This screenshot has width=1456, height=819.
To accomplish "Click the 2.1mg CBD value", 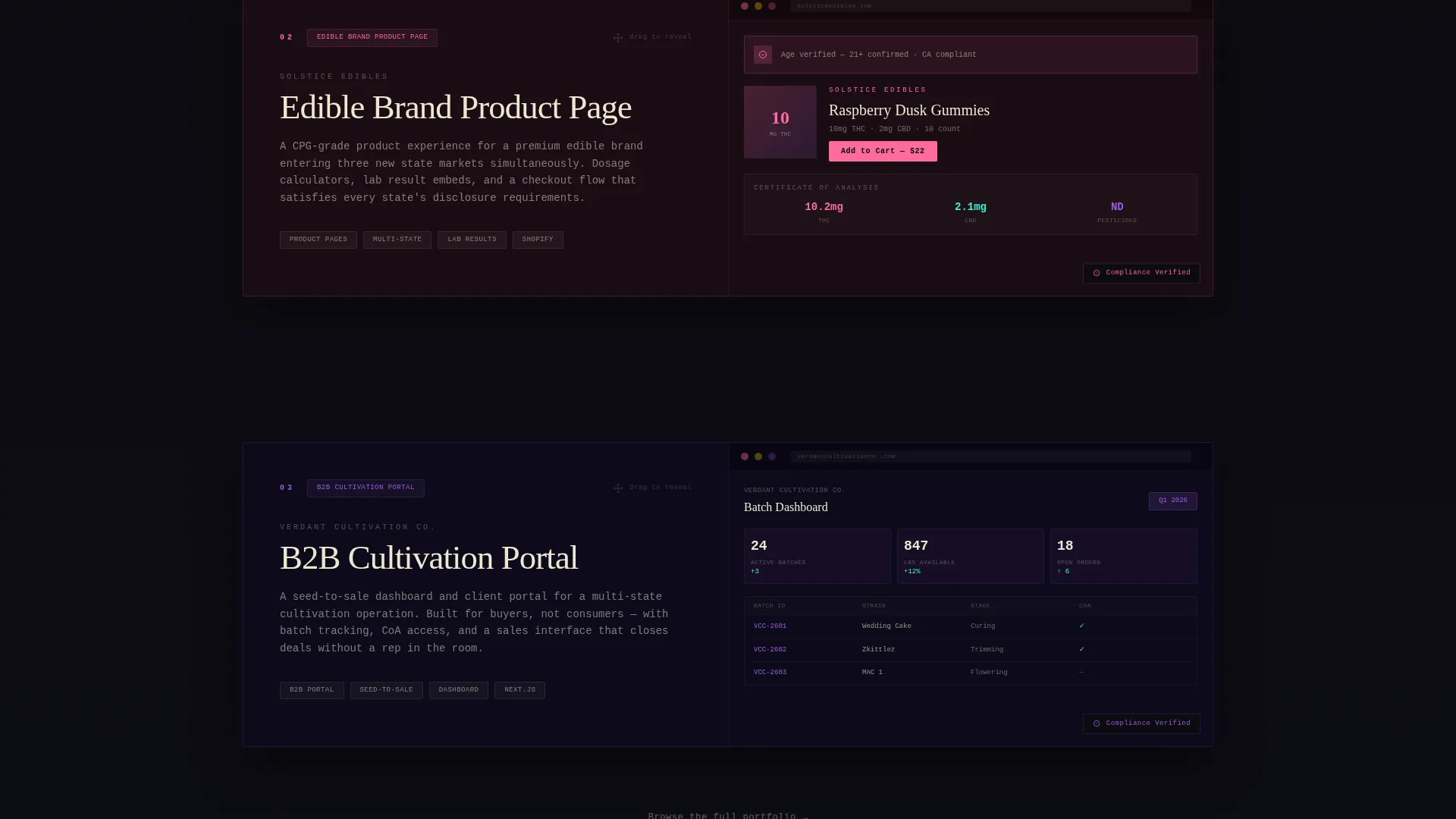I will point(971,207).
